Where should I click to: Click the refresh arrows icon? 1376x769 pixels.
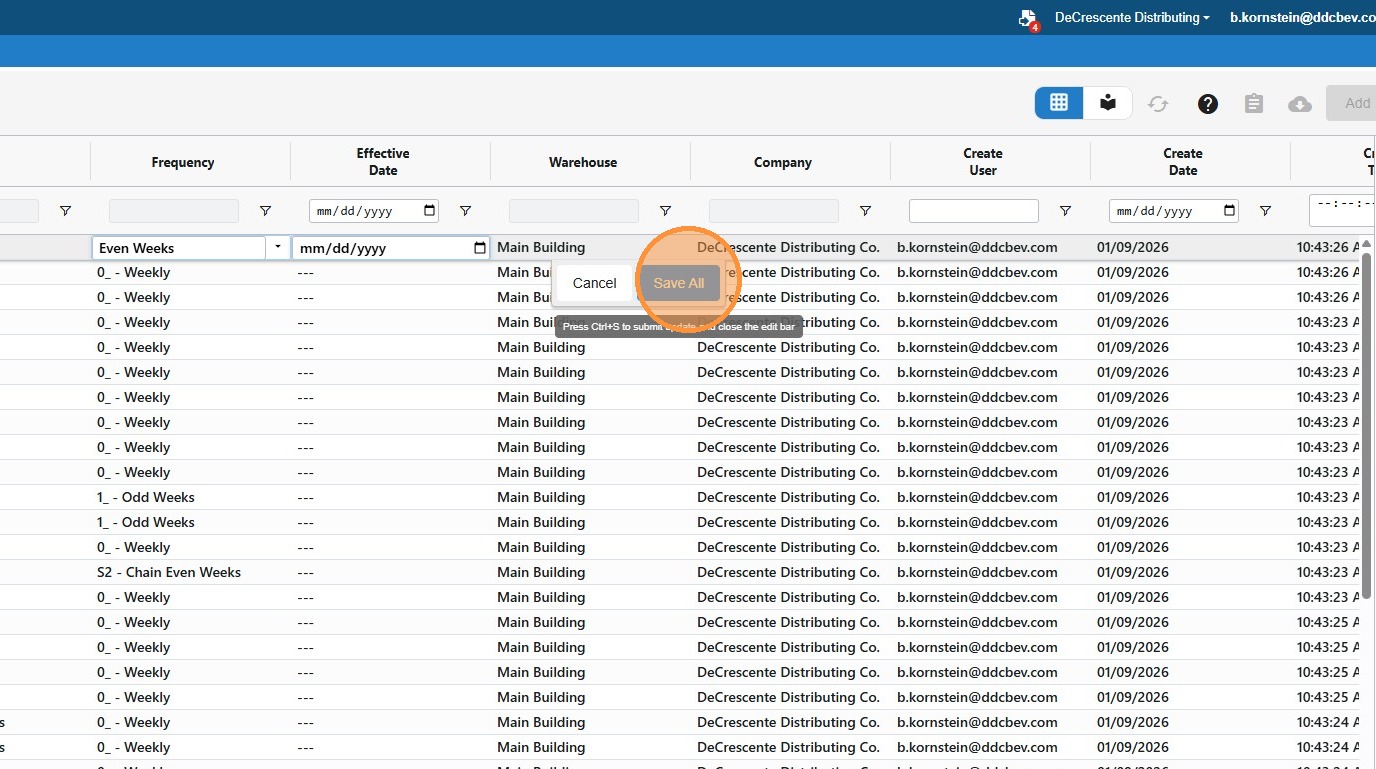[1158, 104]
